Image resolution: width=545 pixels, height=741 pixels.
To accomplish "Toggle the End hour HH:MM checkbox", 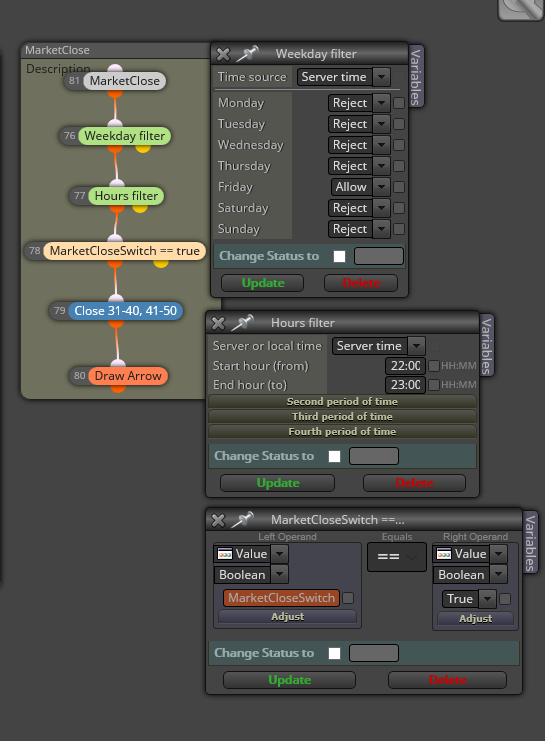I will coord(433,385).
